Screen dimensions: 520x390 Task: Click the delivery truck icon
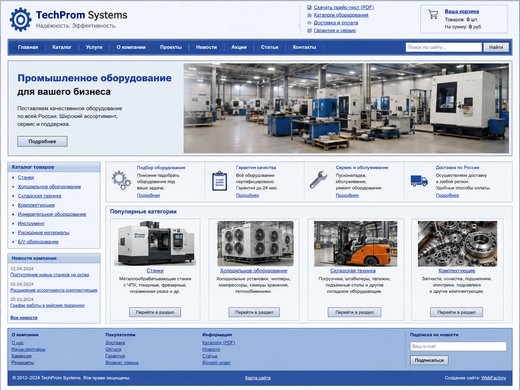(x=419, y=181)
